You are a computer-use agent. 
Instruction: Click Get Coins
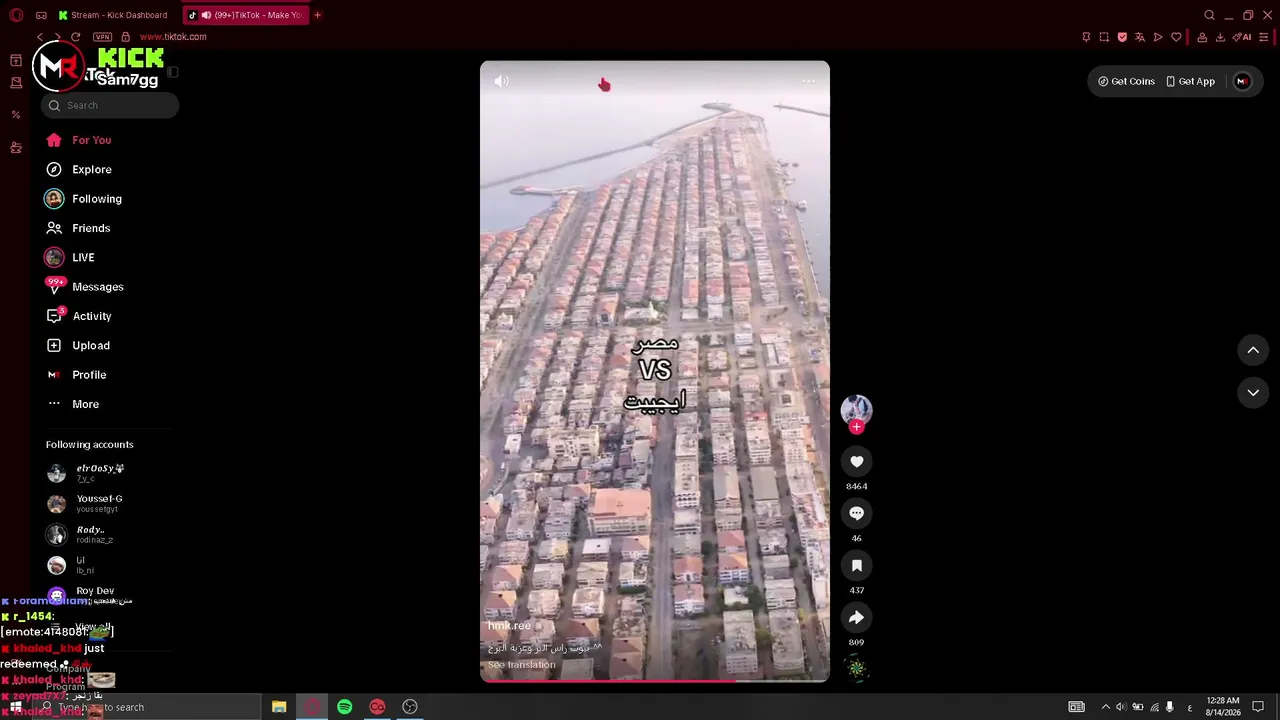(1126, 81)
